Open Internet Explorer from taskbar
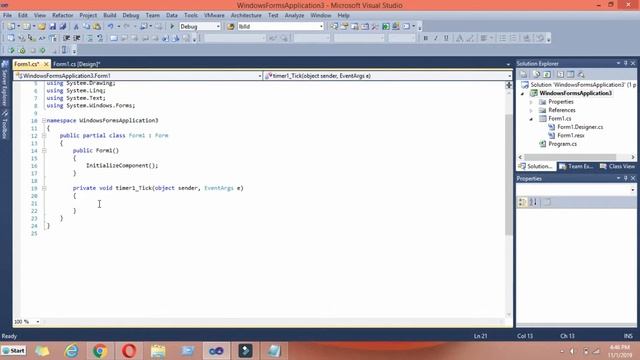The image size is (640, 360). (71, 351)
